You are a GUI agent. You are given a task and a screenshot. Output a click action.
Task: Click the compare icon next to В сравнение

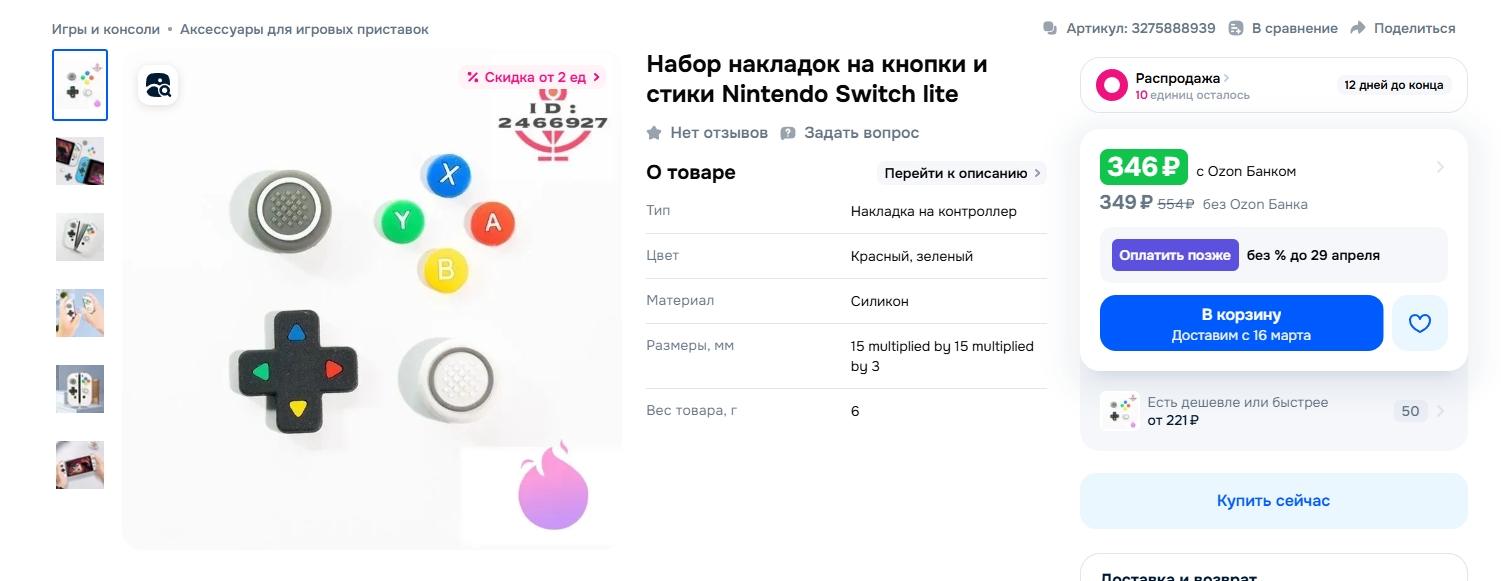[x=1236, y=28]
